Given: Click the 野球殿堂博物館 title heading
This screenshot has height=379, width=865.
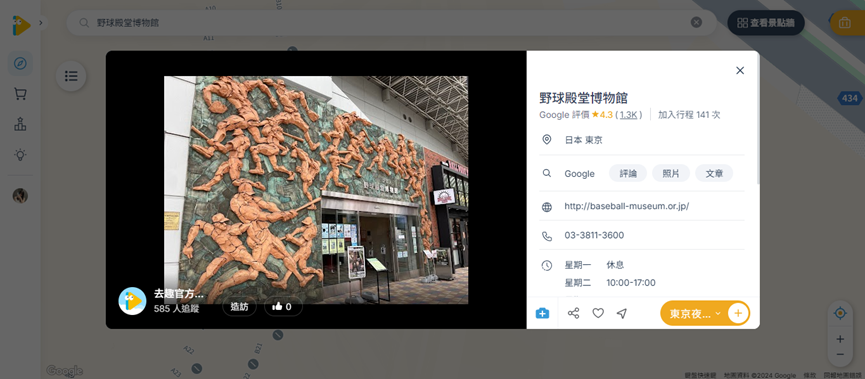Looking at the screenshot, I should [584, 98].
